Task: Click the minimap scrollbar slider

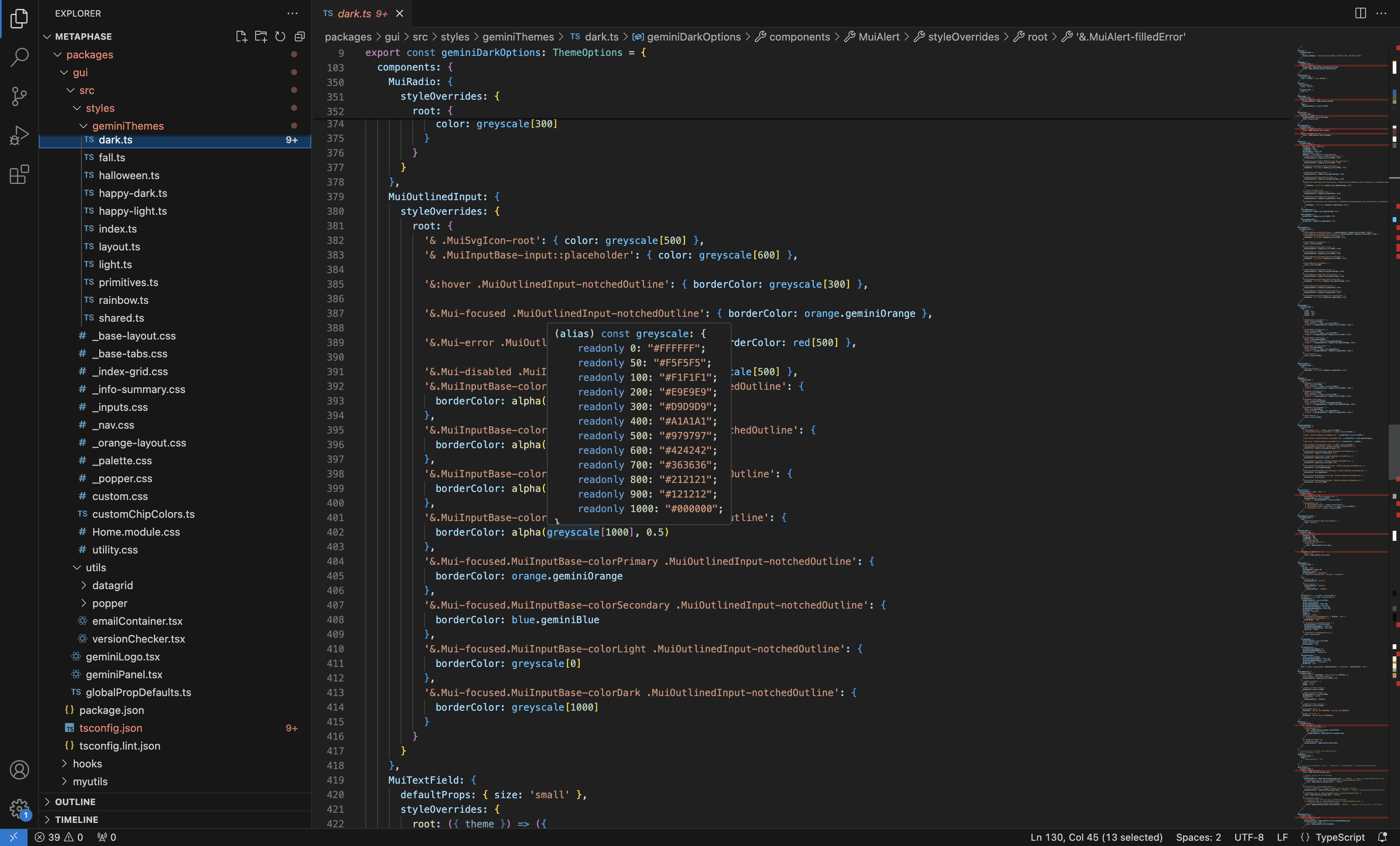Action: tap(1394, 452)
